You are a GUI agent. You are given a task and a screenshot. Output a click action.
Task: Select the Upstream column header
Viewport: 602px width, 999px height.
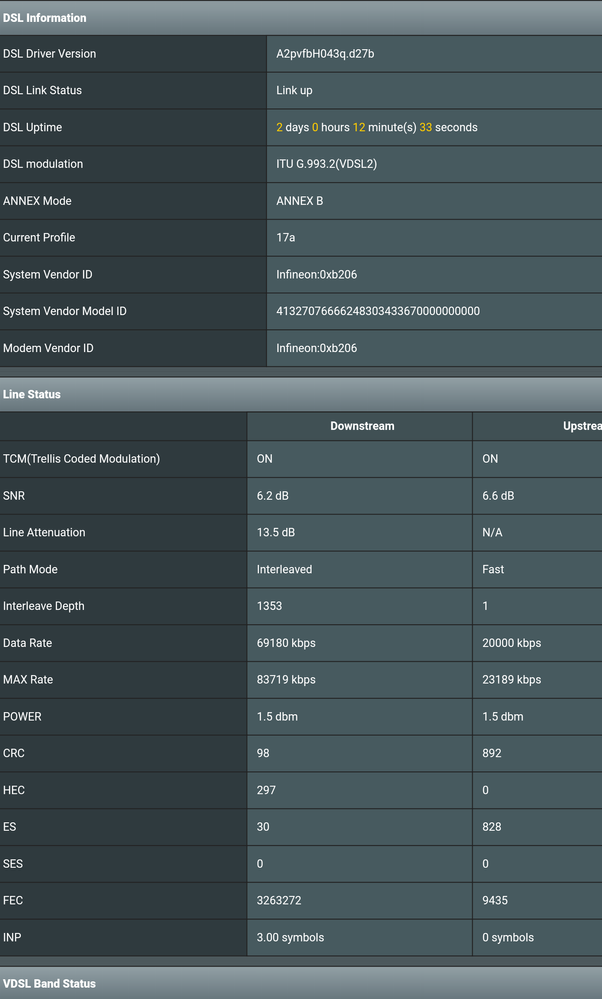581,426
